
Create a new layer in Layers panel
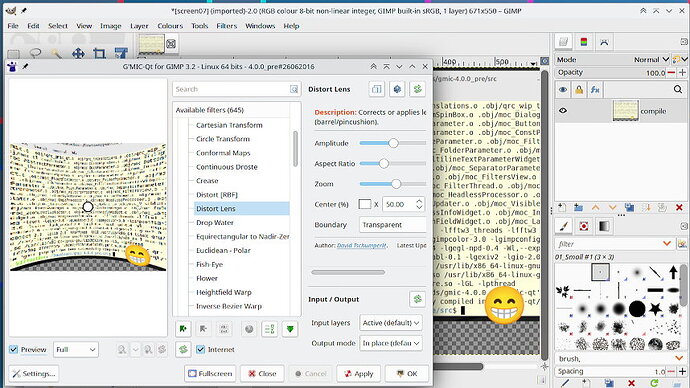click(562, 207)
